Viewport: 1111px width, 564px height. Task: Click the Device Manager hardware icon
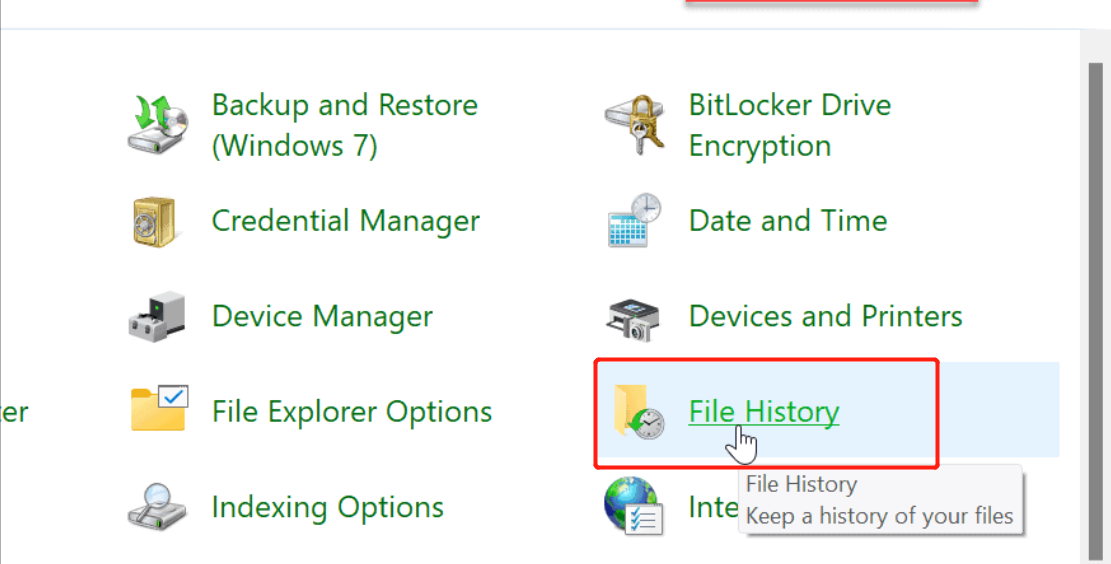click(157, 316)
